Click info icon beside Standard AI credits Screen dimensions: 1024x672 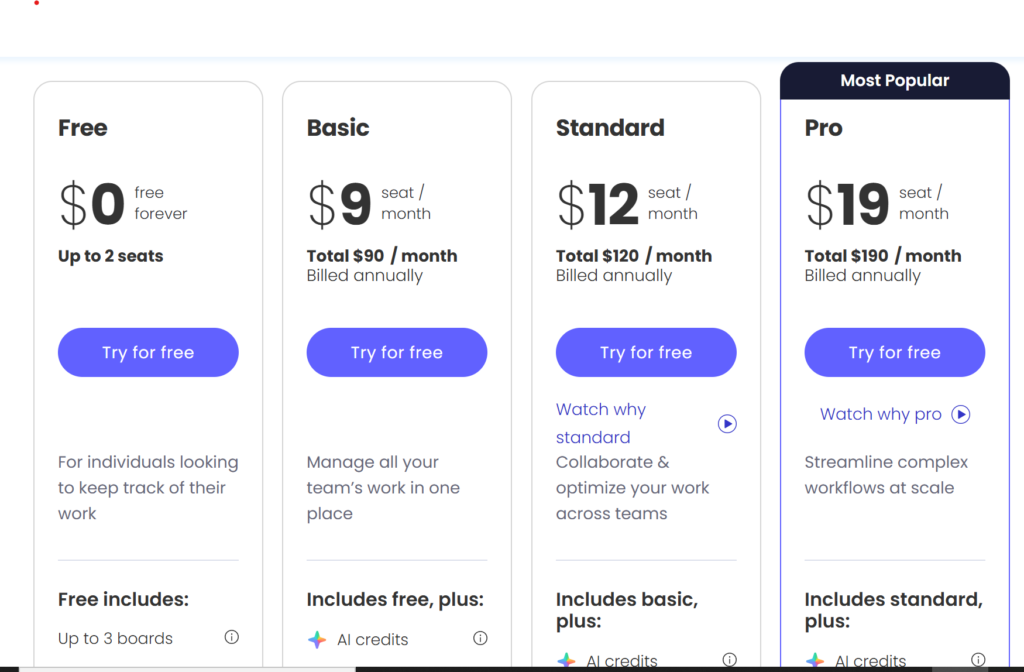coord(729,660)
